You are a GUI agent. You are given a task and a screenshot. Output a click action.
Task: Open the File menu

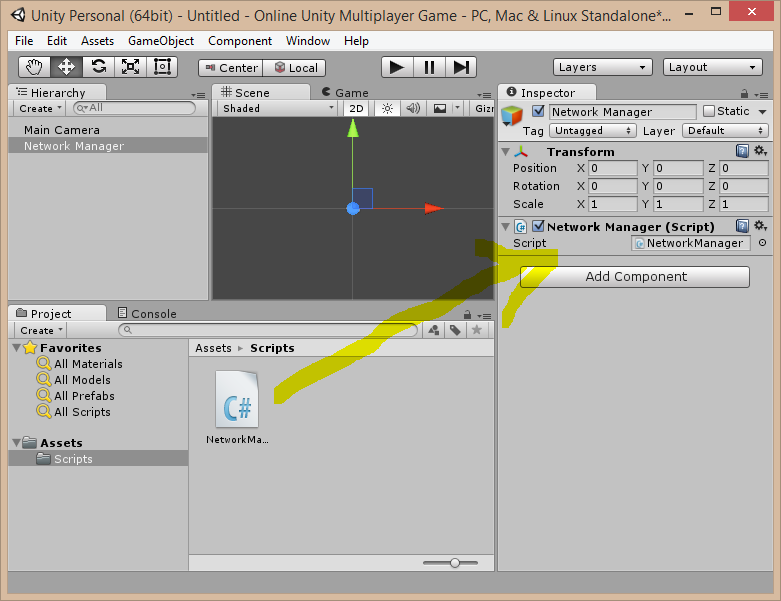click(24, 41)
